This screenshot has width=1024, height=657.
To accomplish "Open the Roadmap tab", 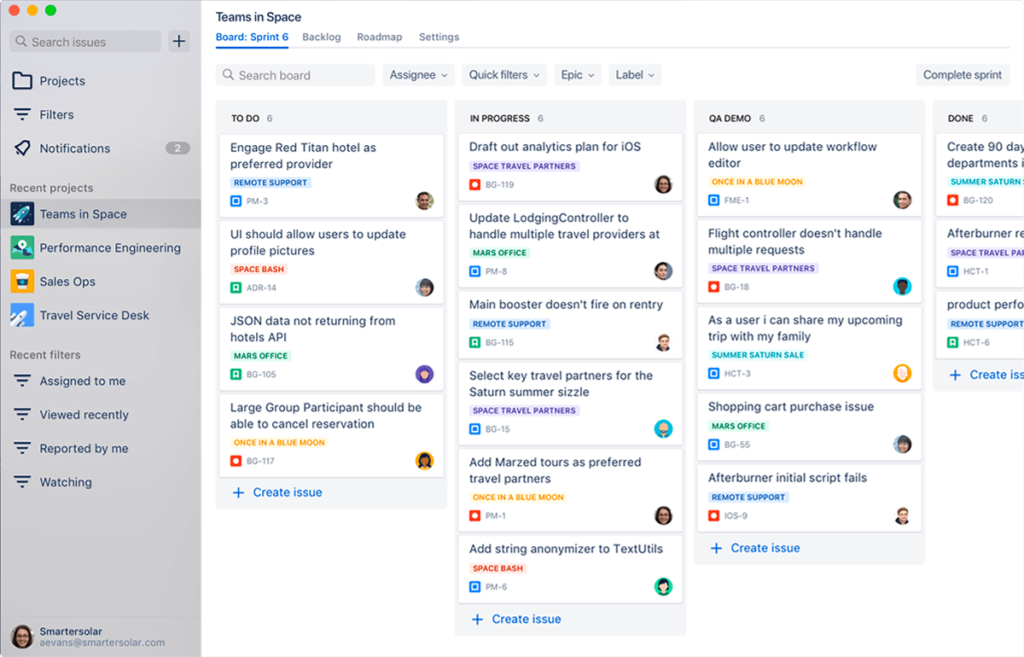I will (x=379, y=37).
